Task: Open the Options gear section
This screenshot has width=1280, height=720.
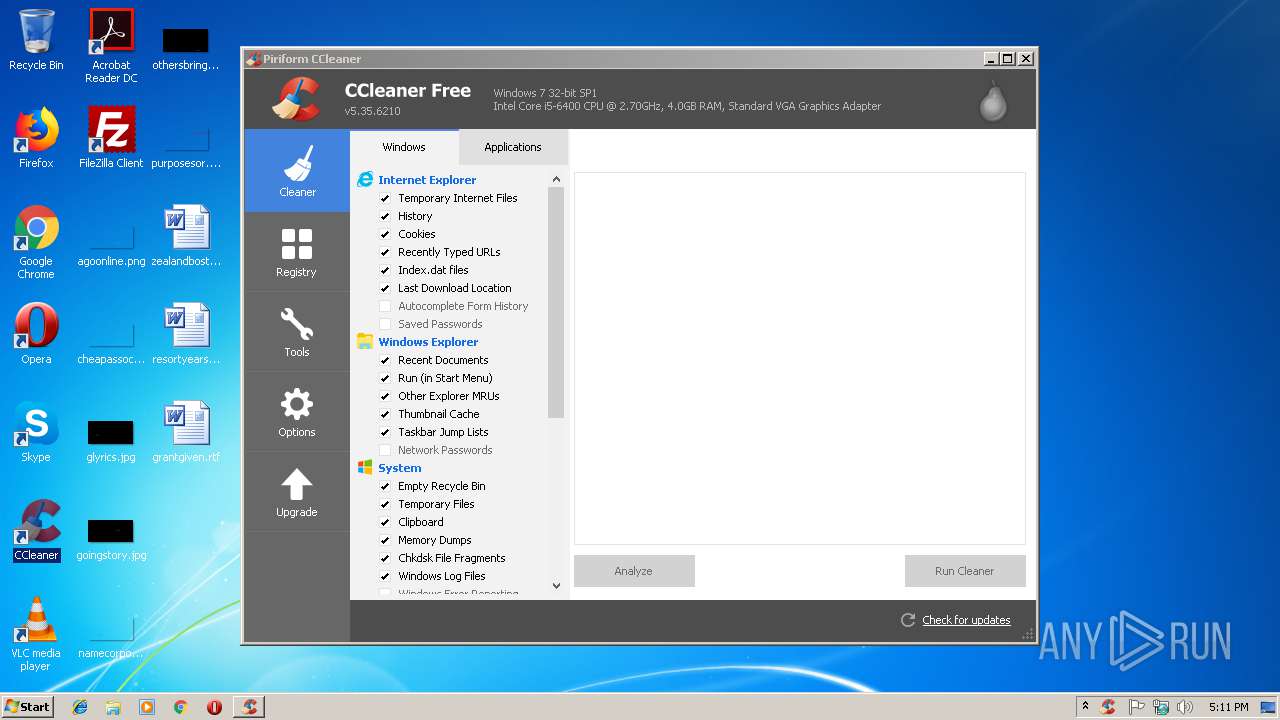Action: pyautogui.click(x=297, y=411)
